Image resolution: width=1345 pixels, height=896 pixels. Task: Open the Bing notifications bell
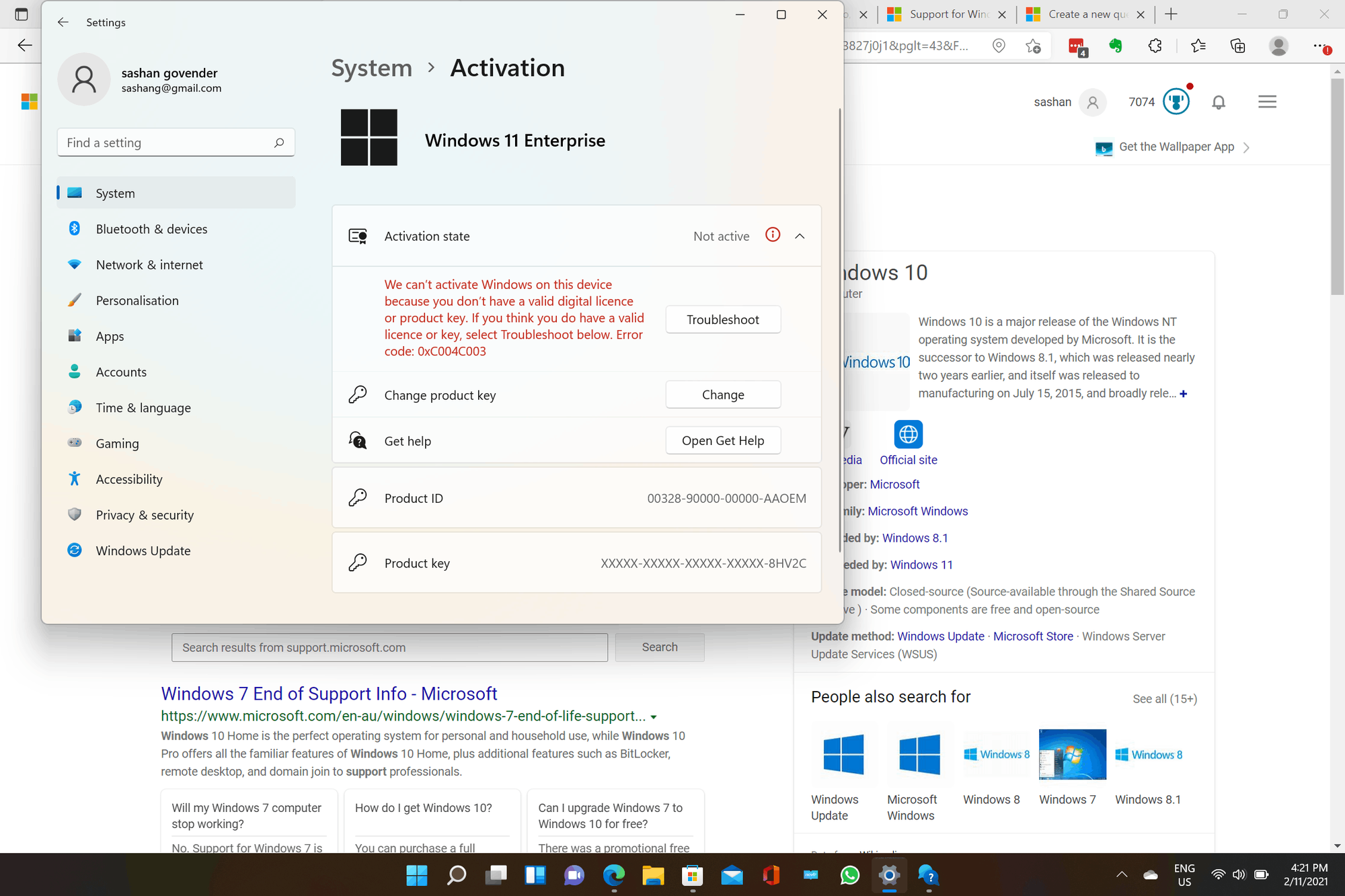(1219, 101)
